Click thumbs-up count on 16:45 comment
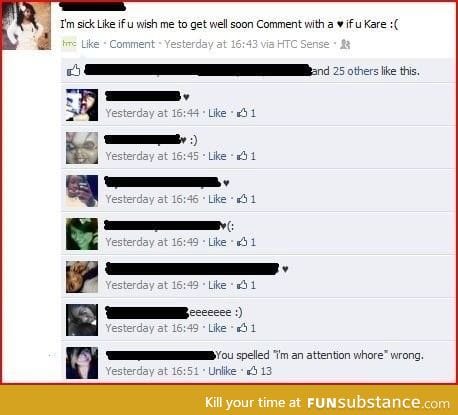 point(246,156)
